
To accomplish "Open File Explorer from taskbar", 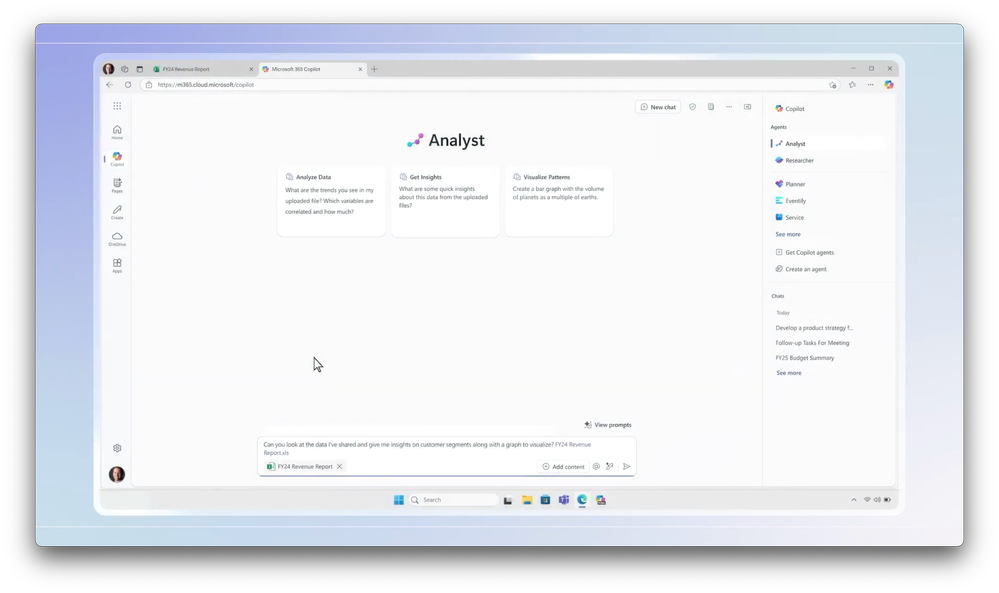I will [x=527, y=500].
